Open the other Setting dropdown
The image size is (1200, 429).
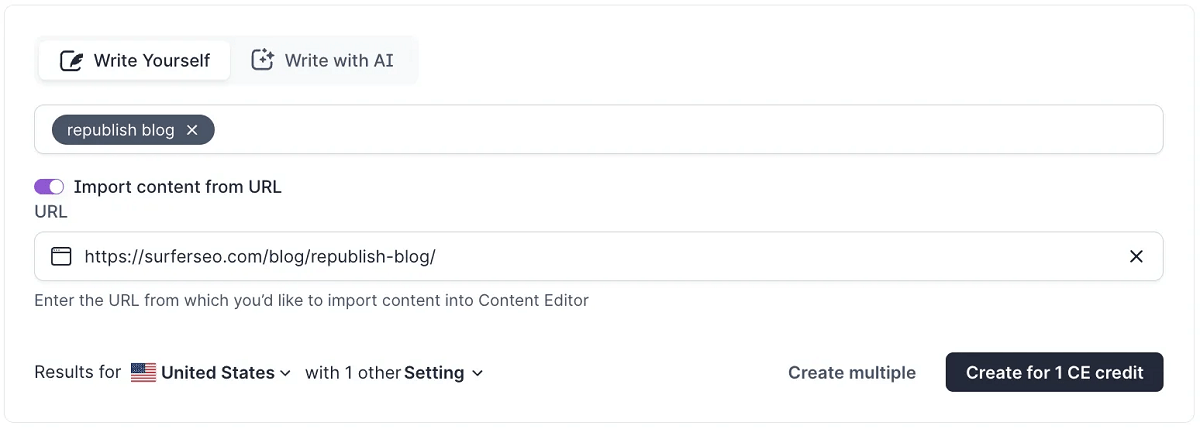pos(443,373)
